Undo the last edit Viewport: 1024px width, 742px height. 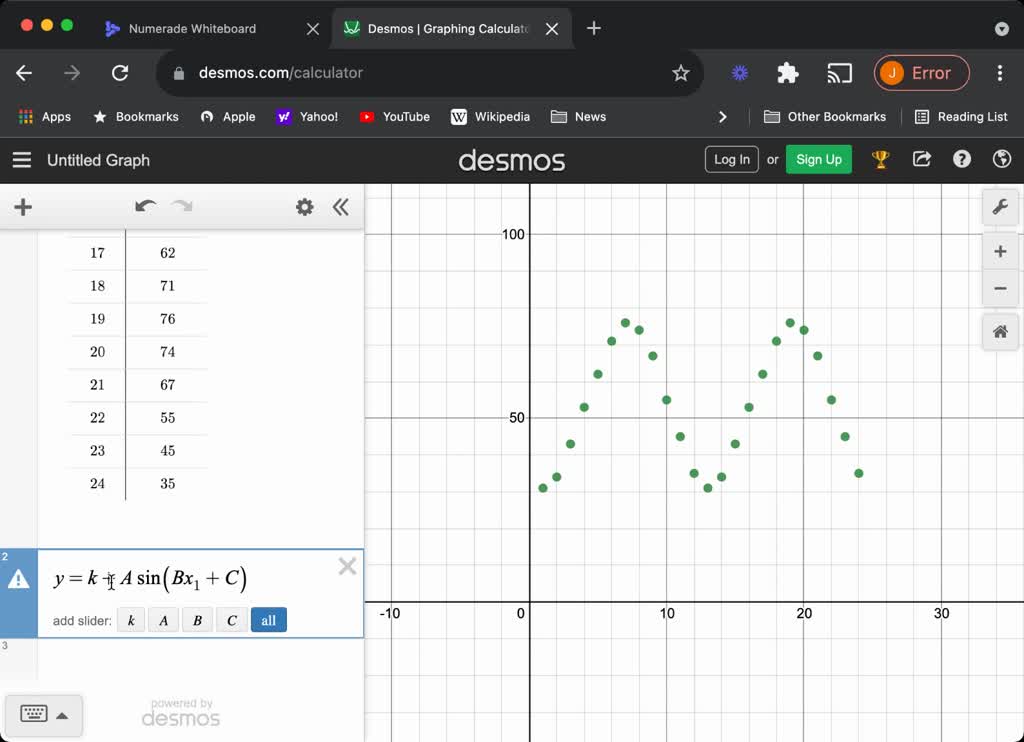click(145, 207)
